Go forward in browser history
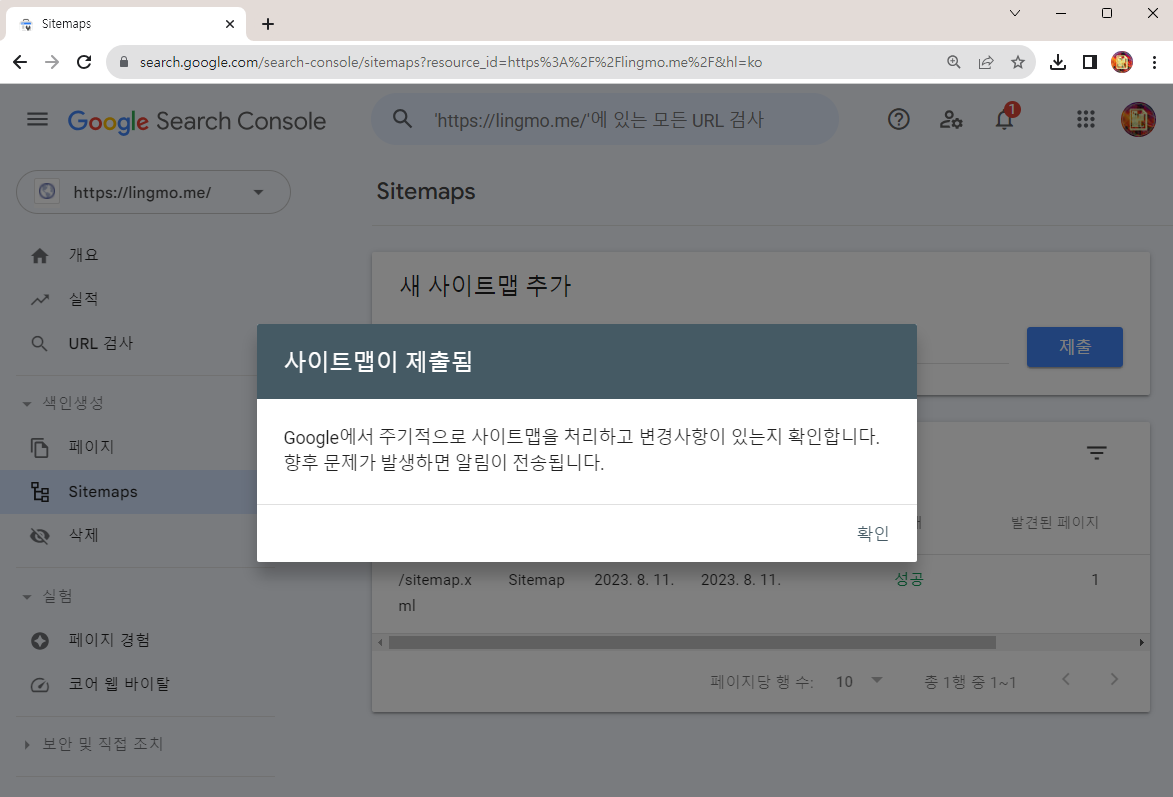 (x=52, y=62)
